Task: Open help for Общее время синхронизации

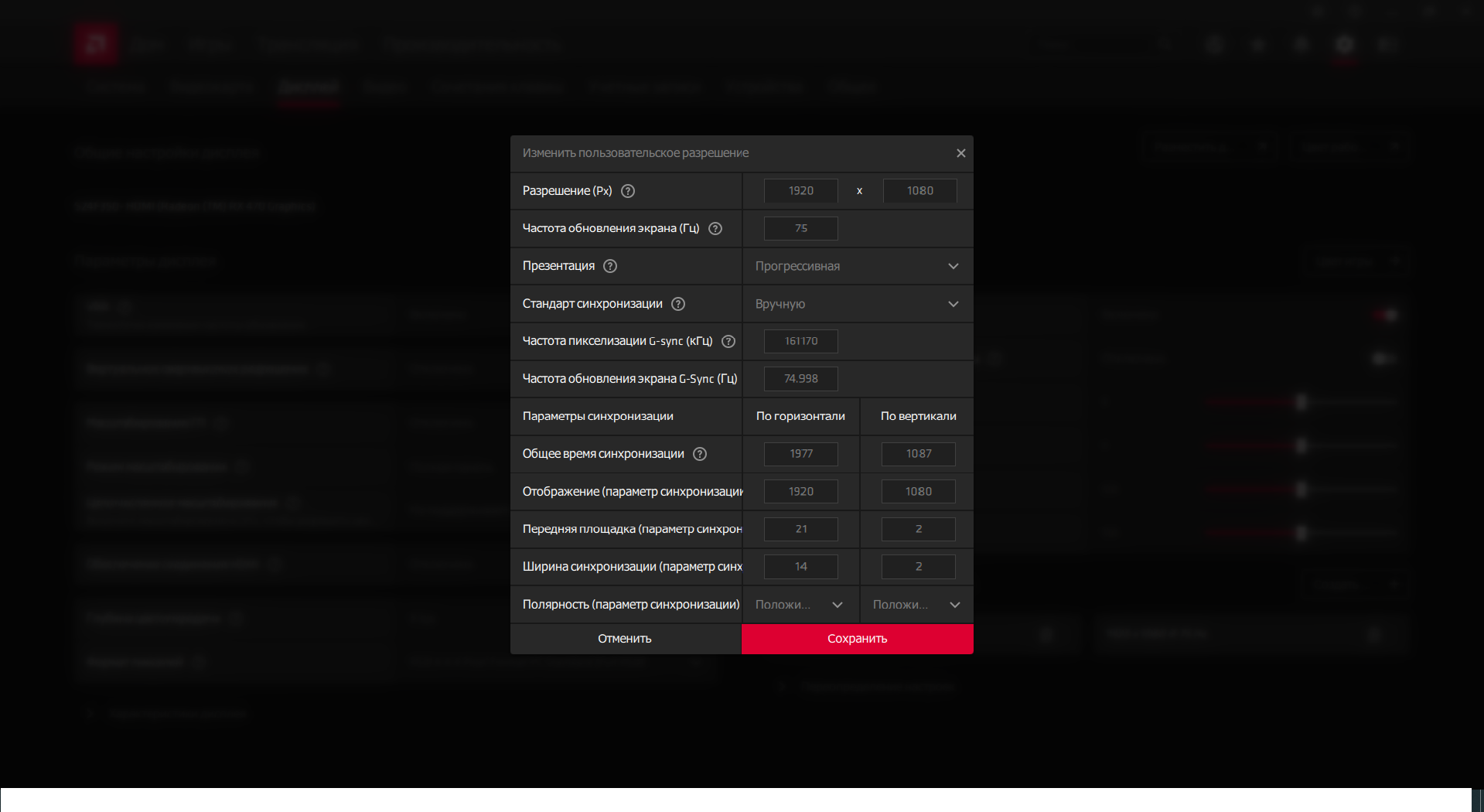Action: (700, 454)
